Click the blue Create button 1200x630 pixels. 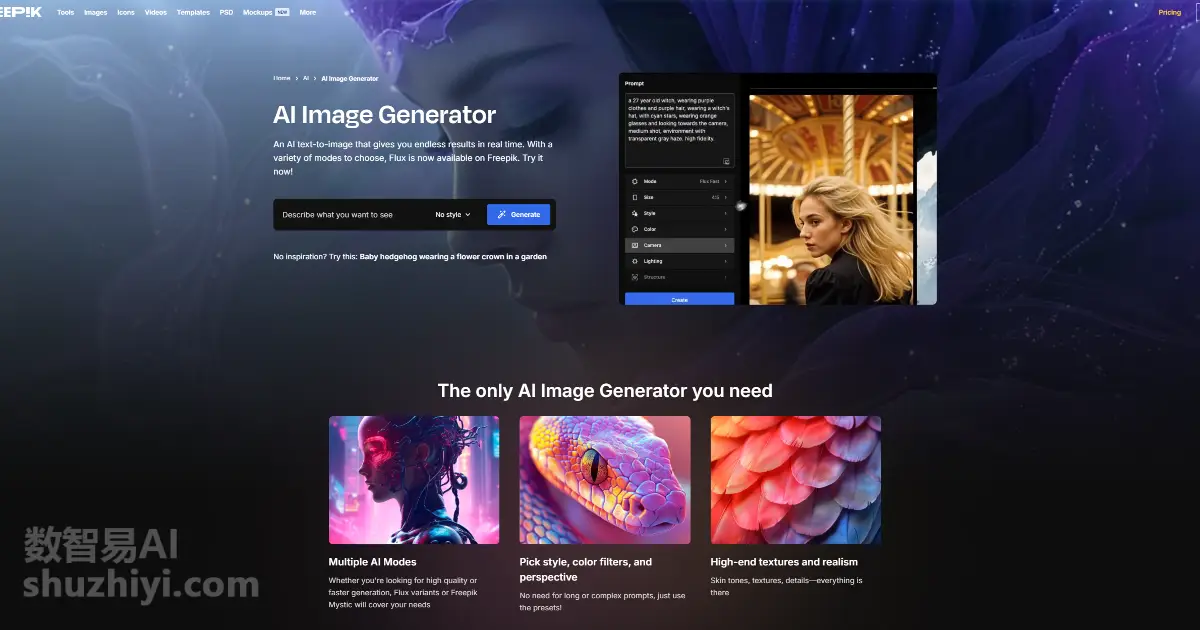coord(680,299)
